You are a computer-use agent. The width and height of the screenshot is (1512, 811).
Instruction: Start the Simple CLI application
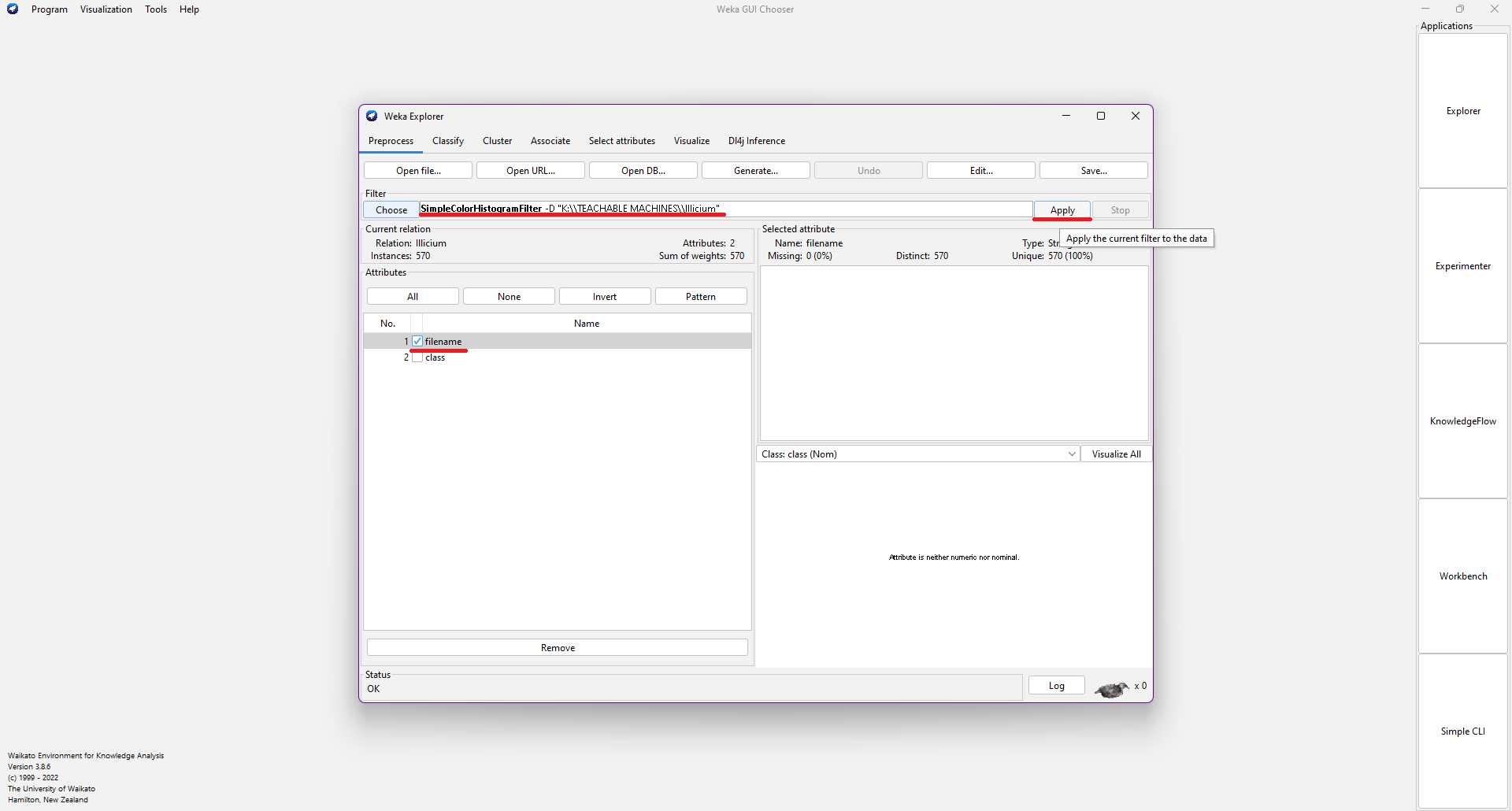[1462, 731]
